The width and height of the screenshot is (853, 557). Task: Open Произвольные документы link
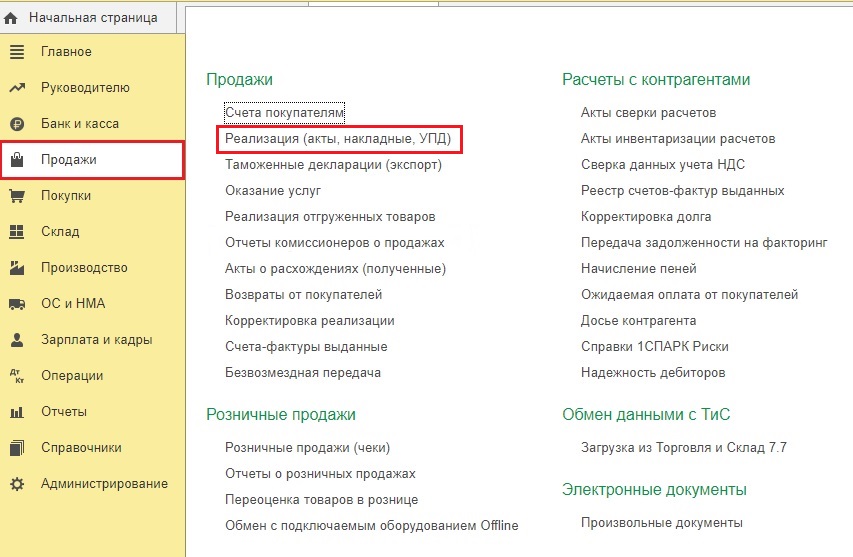click(662, 523)
